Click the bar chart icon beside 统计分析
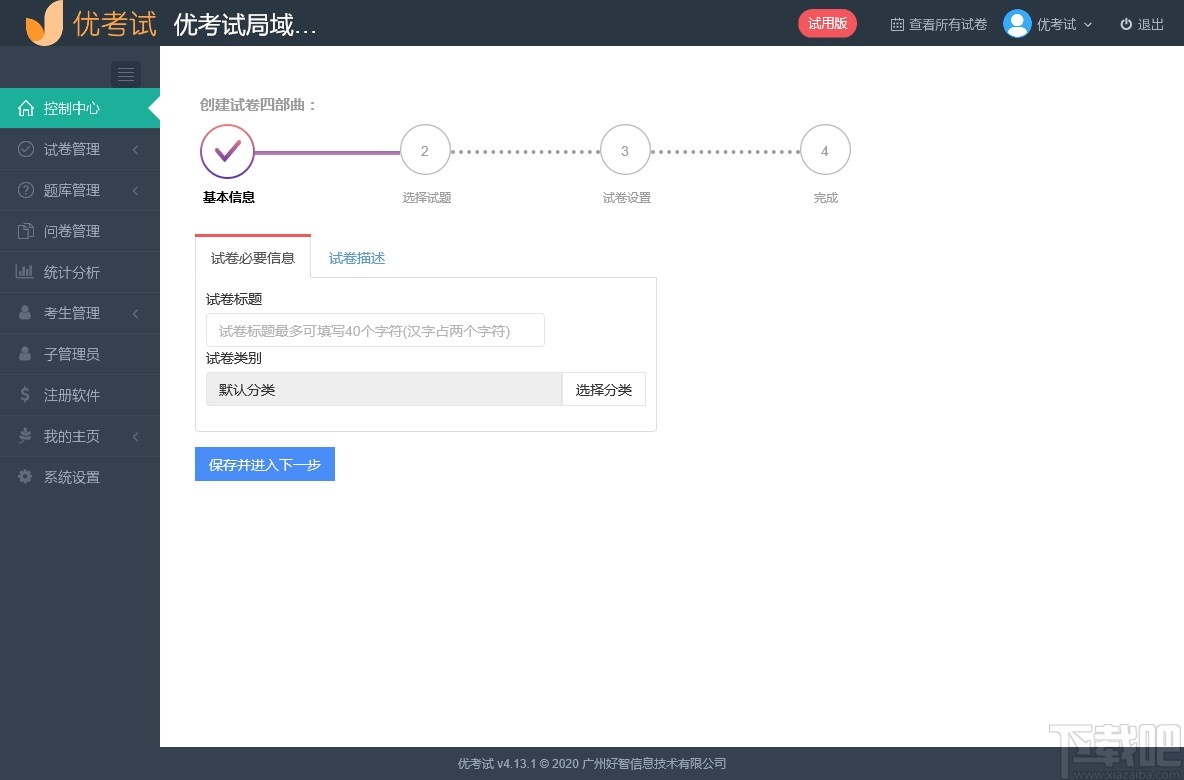The width and height of the screenshot is (1184, 780). click(25, 271)
